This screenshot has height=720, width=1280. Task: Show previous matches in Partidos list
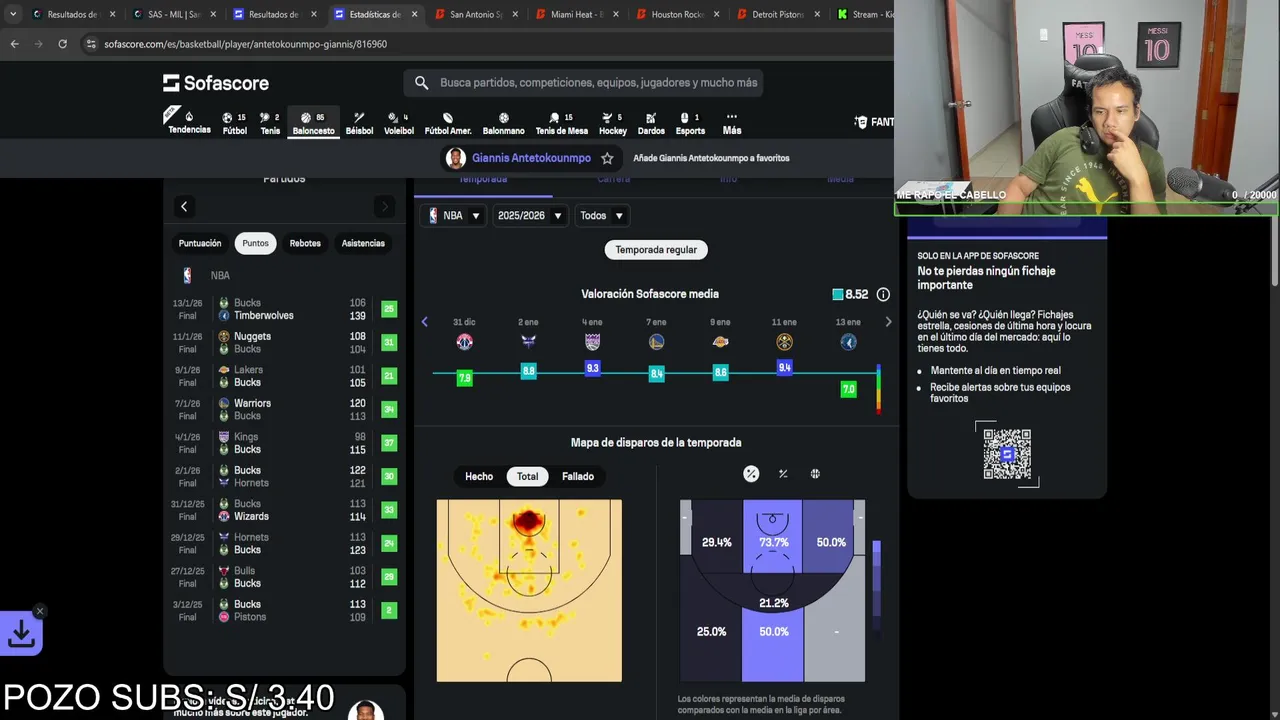pyautogui.click(x=184, y=207)
